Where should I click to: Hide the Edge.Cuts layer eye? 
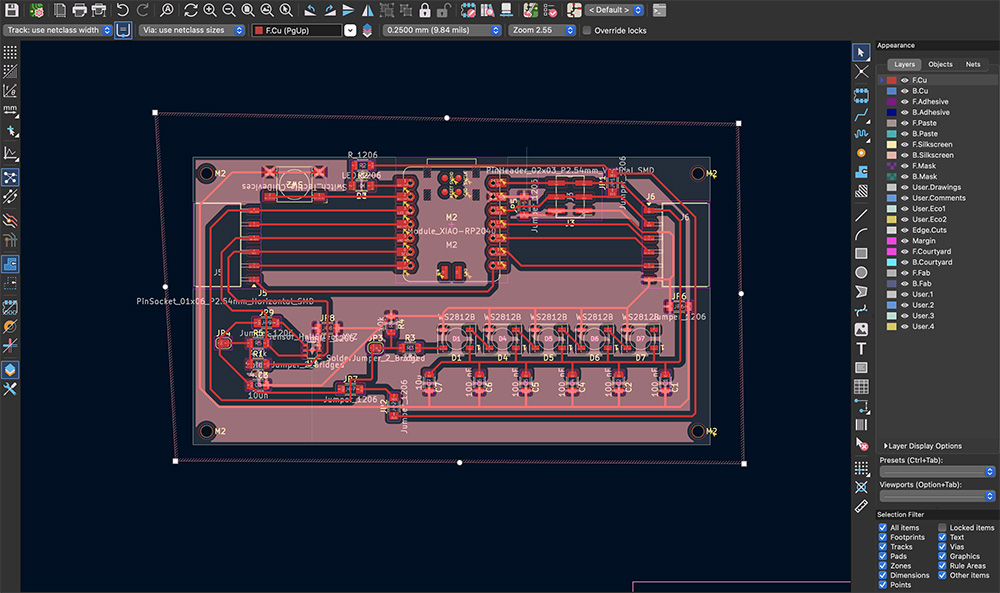click(904, 230)
